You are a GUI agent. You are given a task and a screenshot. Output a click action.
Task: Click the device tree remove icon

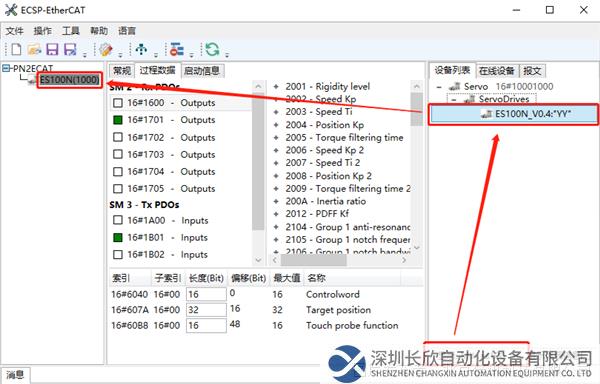point(177,50)
